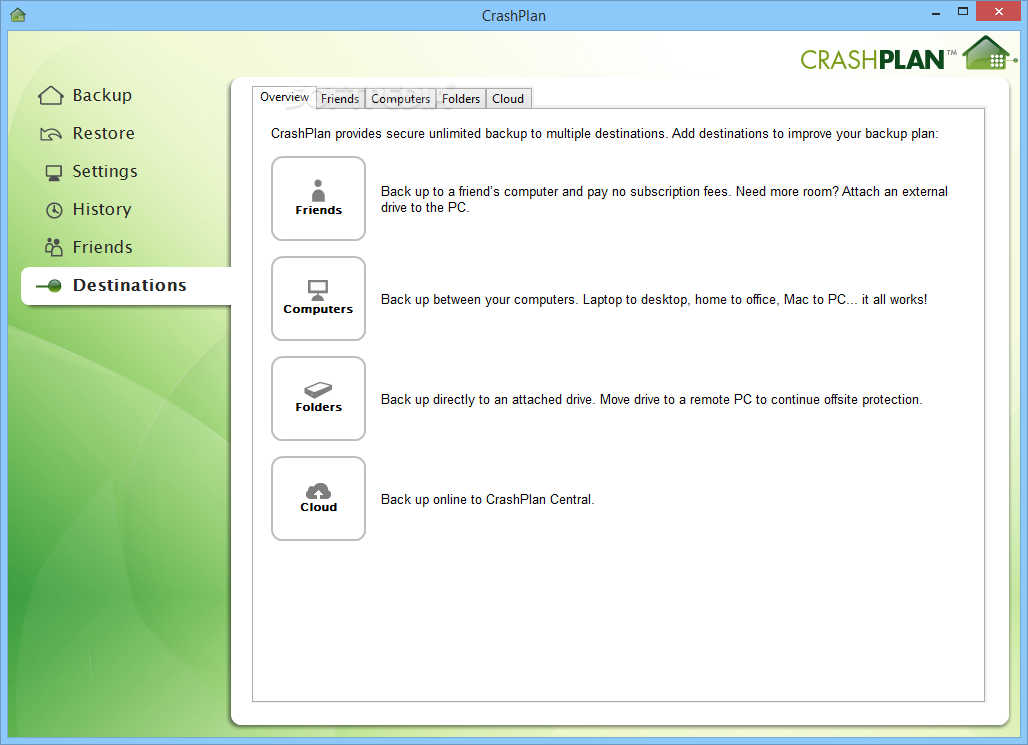Image resolution: width=1028 pixels, height=745 pixels.
Task: Click the Friends tile label
Action: (319, 211)
